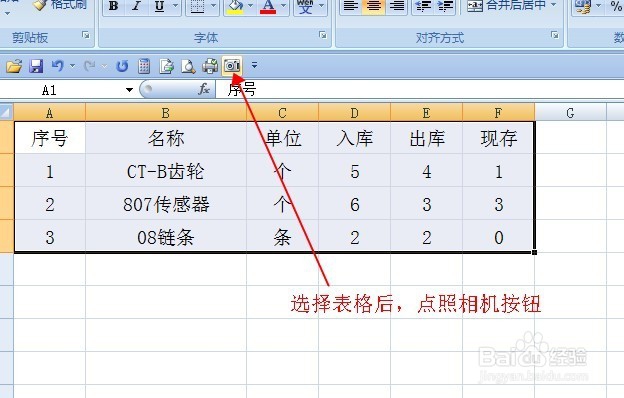Toggle Bold formatting

(113, 6)
